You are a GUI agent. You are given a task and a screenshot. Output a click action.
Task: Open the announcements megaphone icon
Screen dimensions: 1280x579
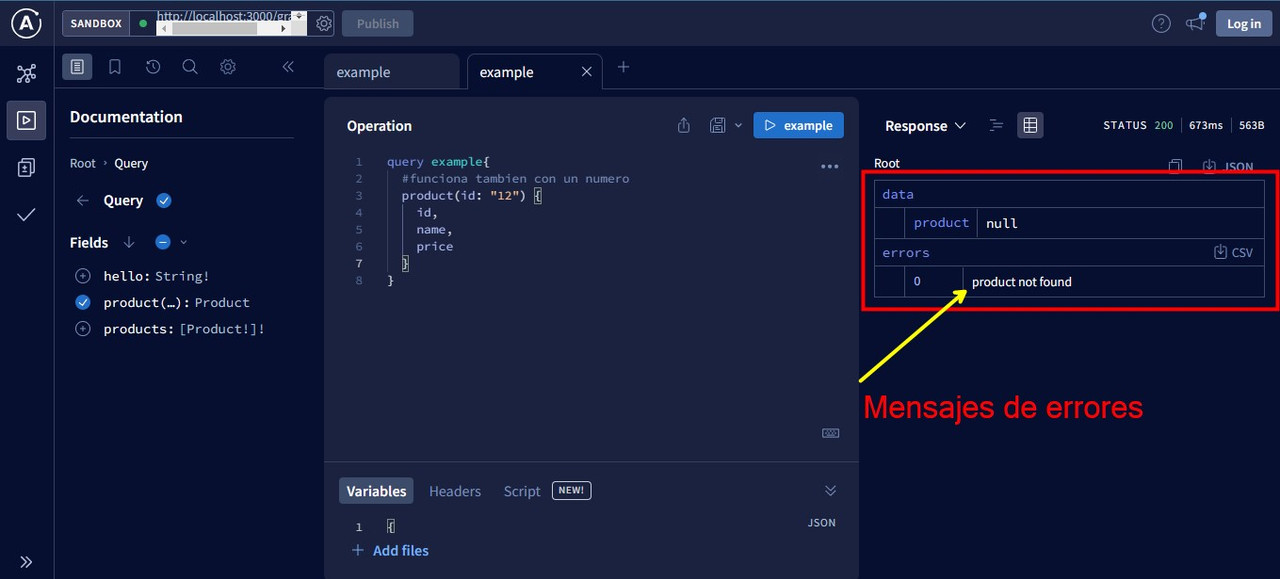[1195, 23]
